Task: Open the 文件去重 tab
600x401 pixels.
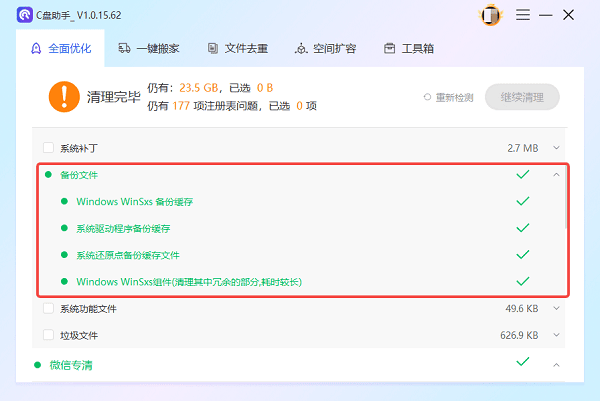Action: pos(238,49)
